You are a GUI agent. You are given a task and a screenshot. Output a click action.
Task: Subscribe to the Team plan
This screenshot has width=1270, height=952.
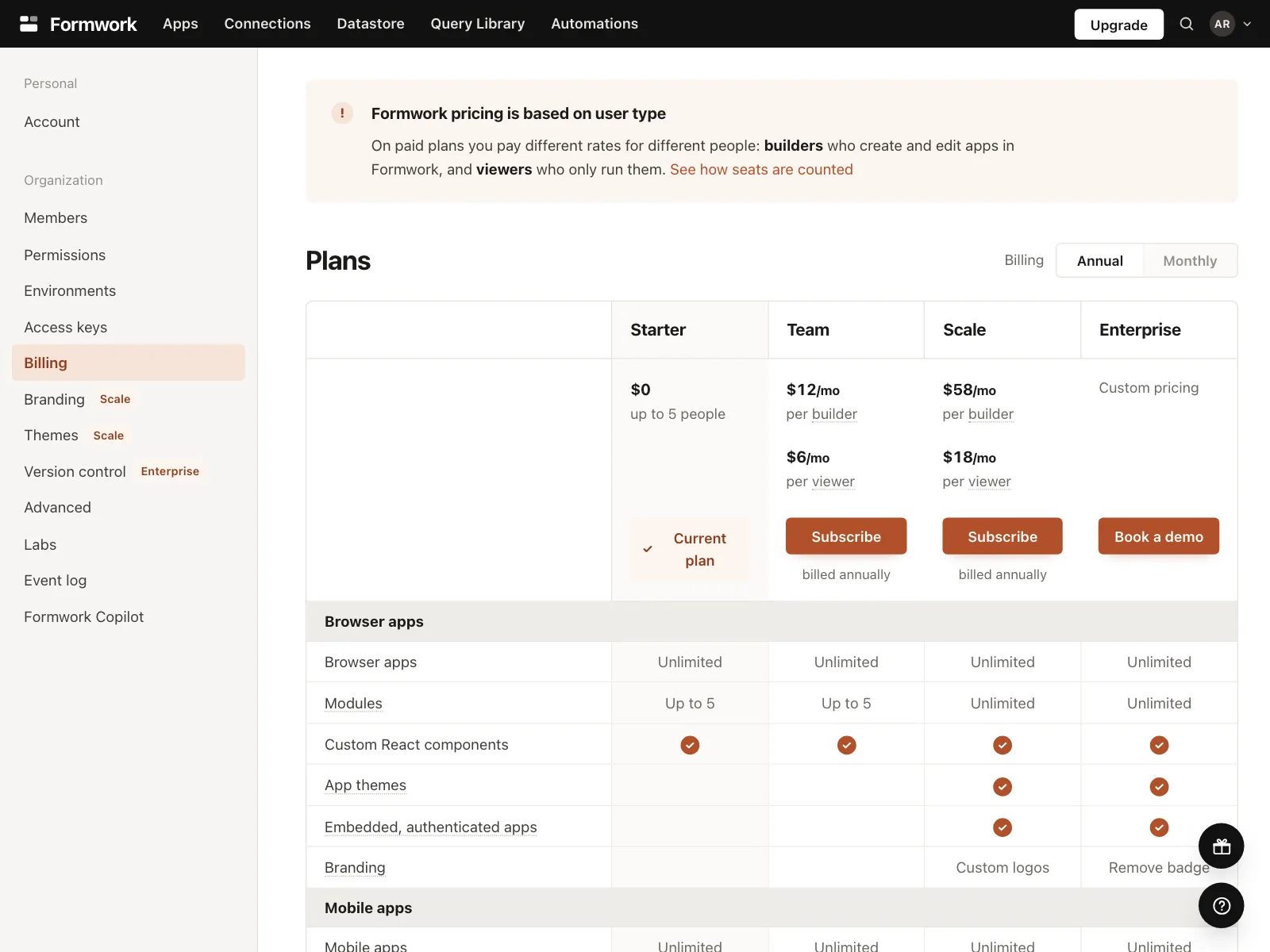tap(846, 536)
